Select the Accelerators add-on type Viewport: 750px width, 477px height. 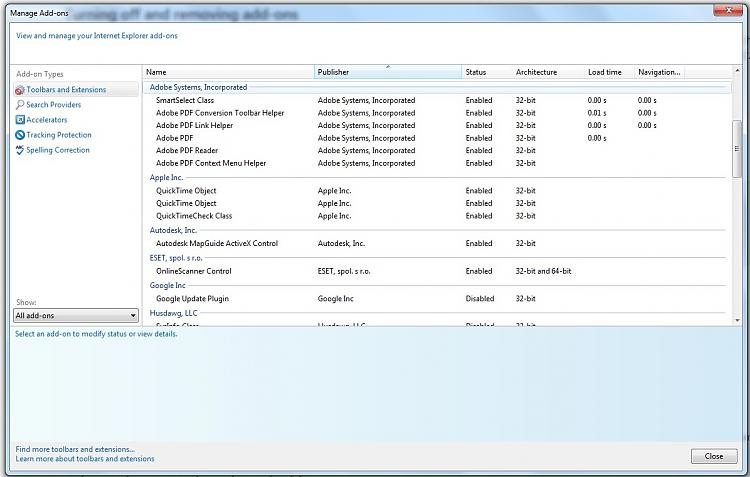tap(46, 120)
